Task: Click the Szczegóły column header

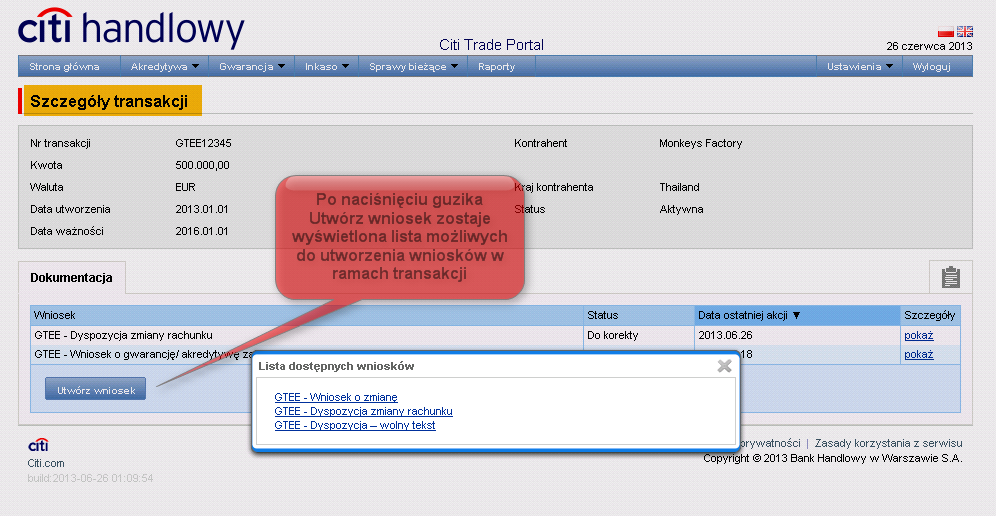Action: (x=930, y=315)
